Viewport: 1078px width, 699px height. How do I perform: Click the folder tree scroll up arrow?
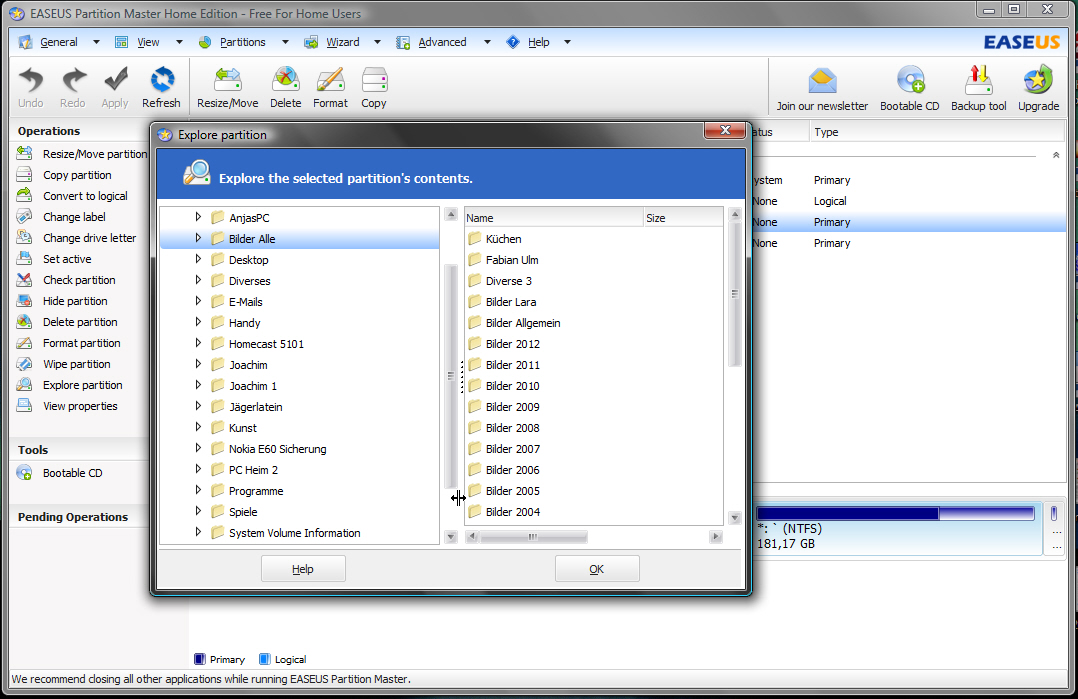coord(451,214)
